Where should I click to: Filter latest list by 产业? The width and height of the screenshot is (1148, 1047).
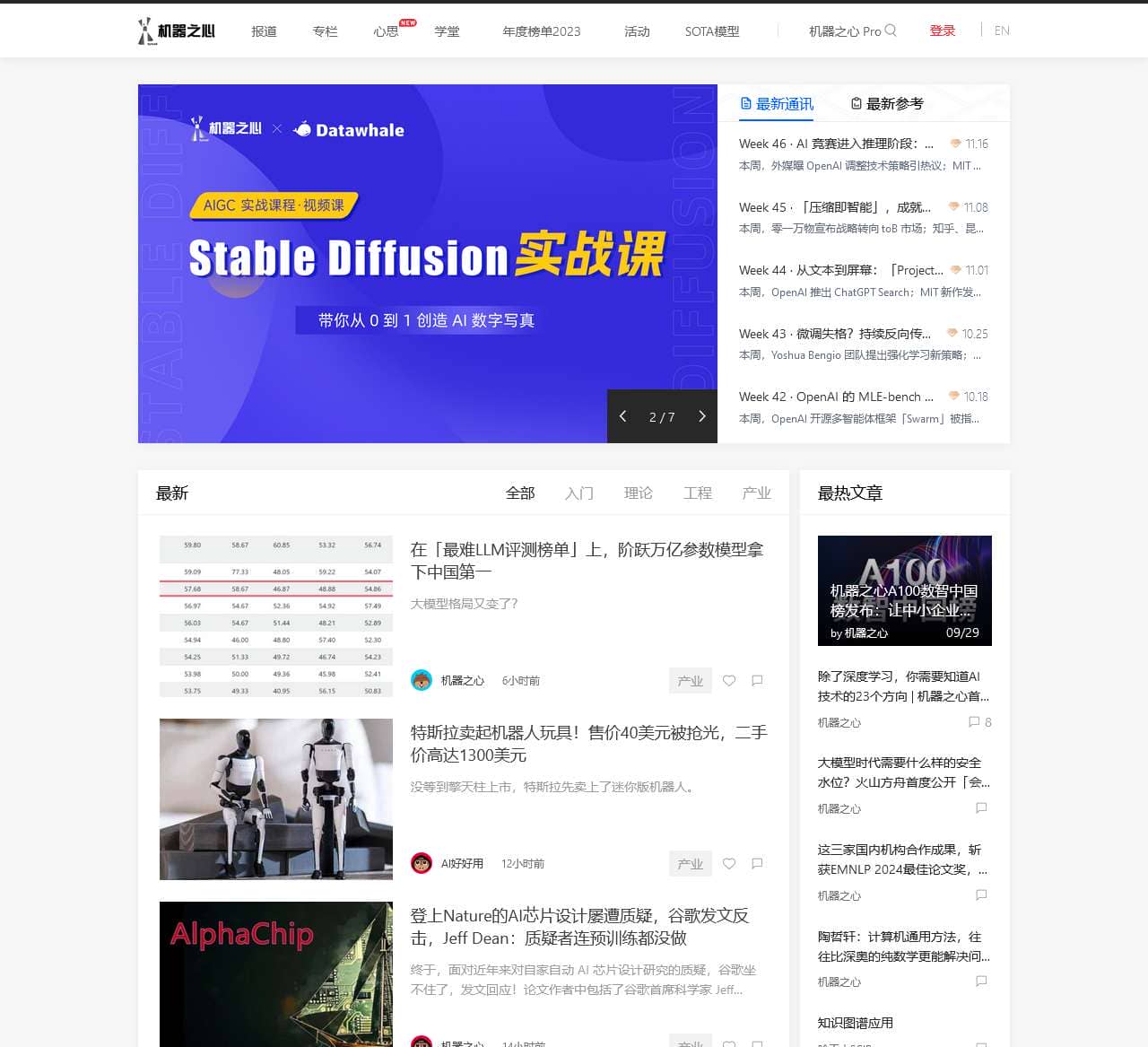point(757,493)
